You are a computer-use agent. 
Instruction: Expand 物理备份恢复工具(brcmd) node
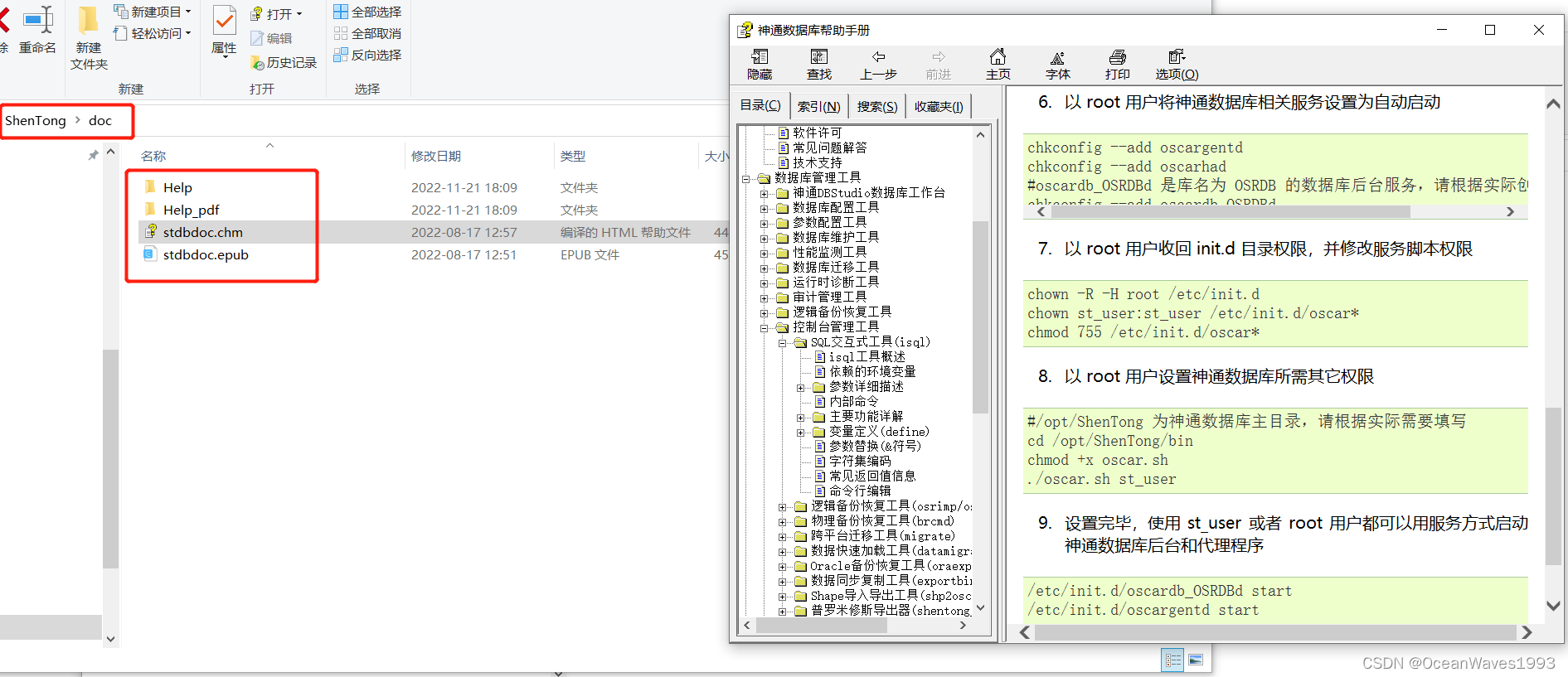[783, 521]
